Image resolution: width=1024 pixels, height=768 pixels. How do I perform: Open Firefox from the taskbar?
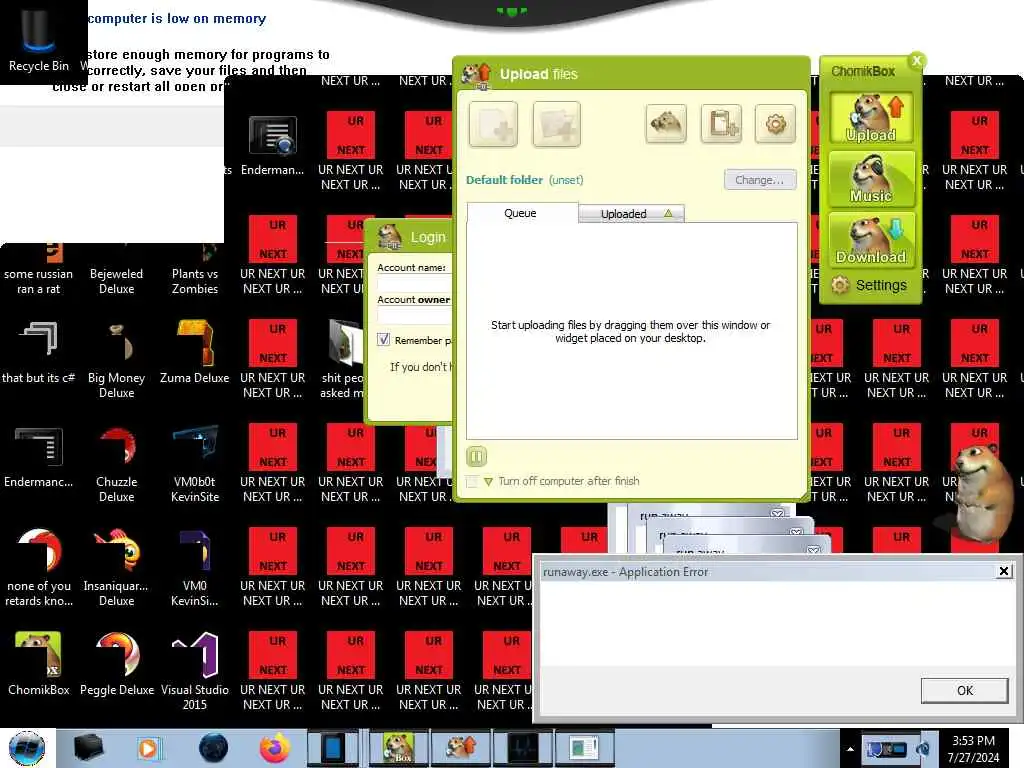click(275, 748)
